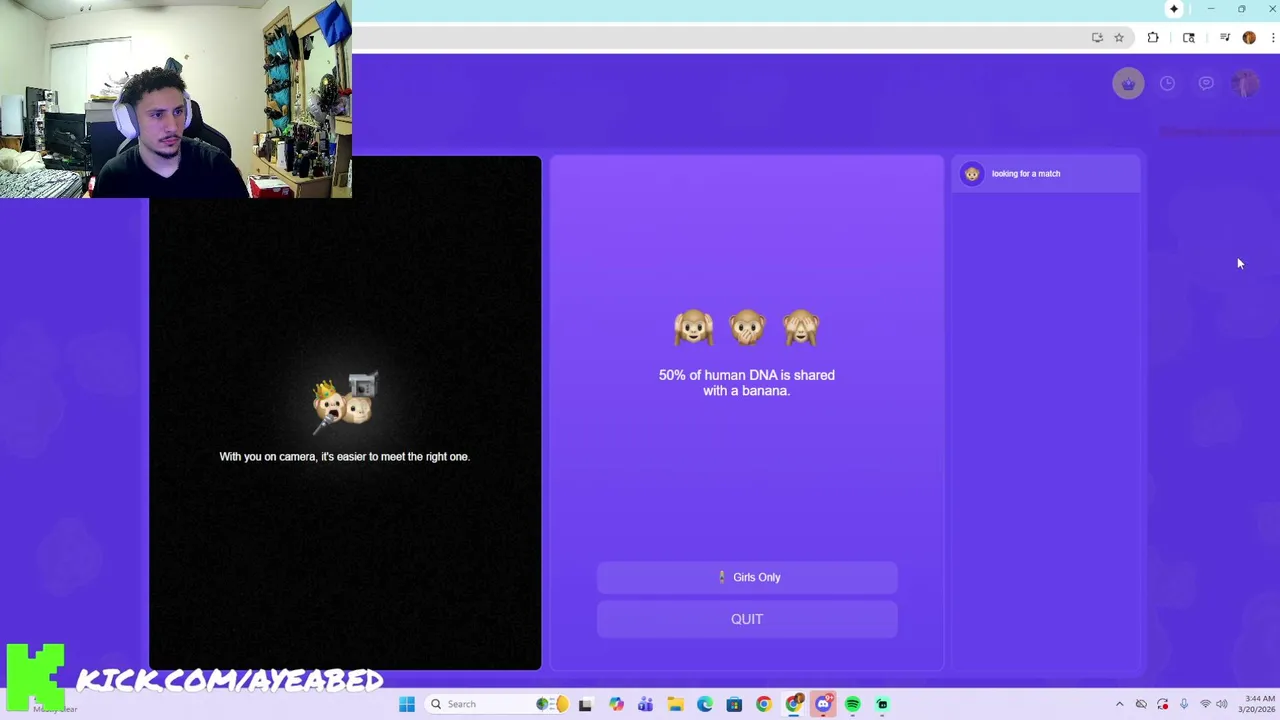Open the Chrome profile picture

click(x=1249, y=38)
